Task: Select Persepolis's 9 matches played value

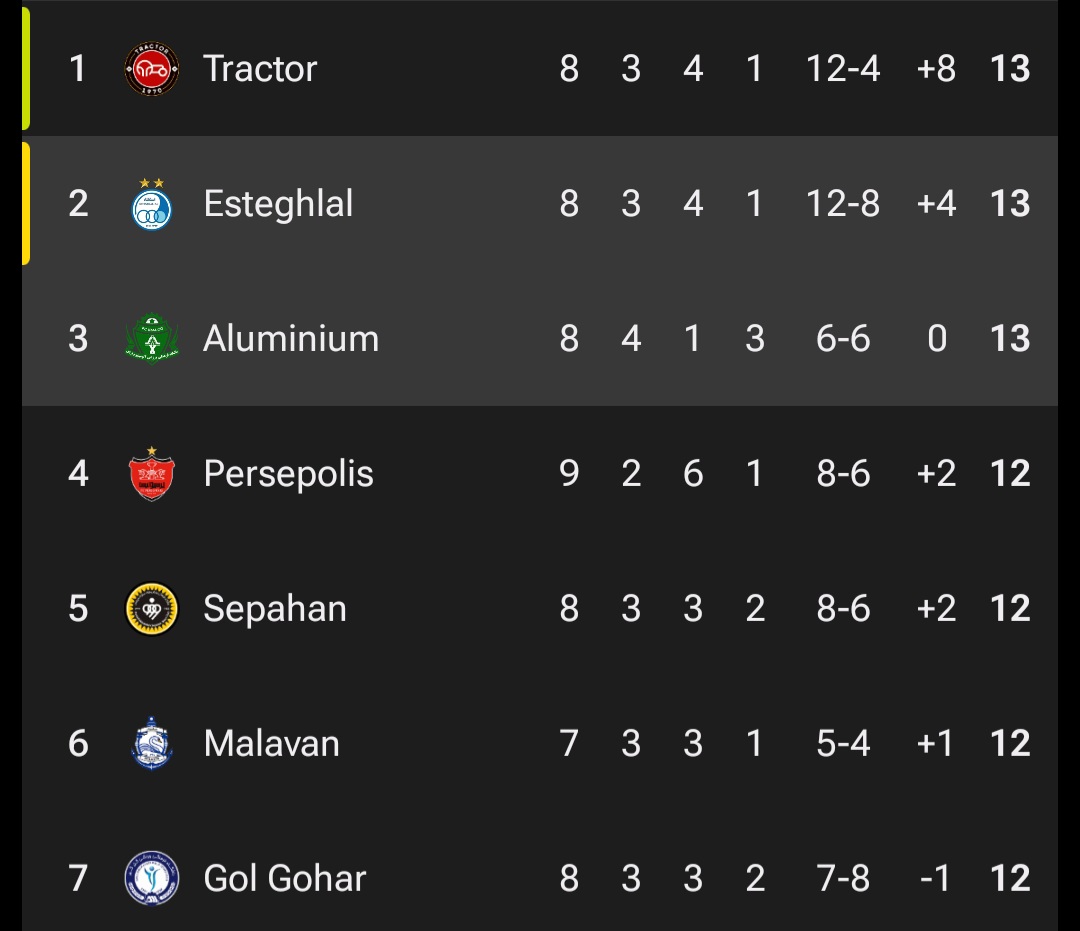Action: click(x=569, y=474)
